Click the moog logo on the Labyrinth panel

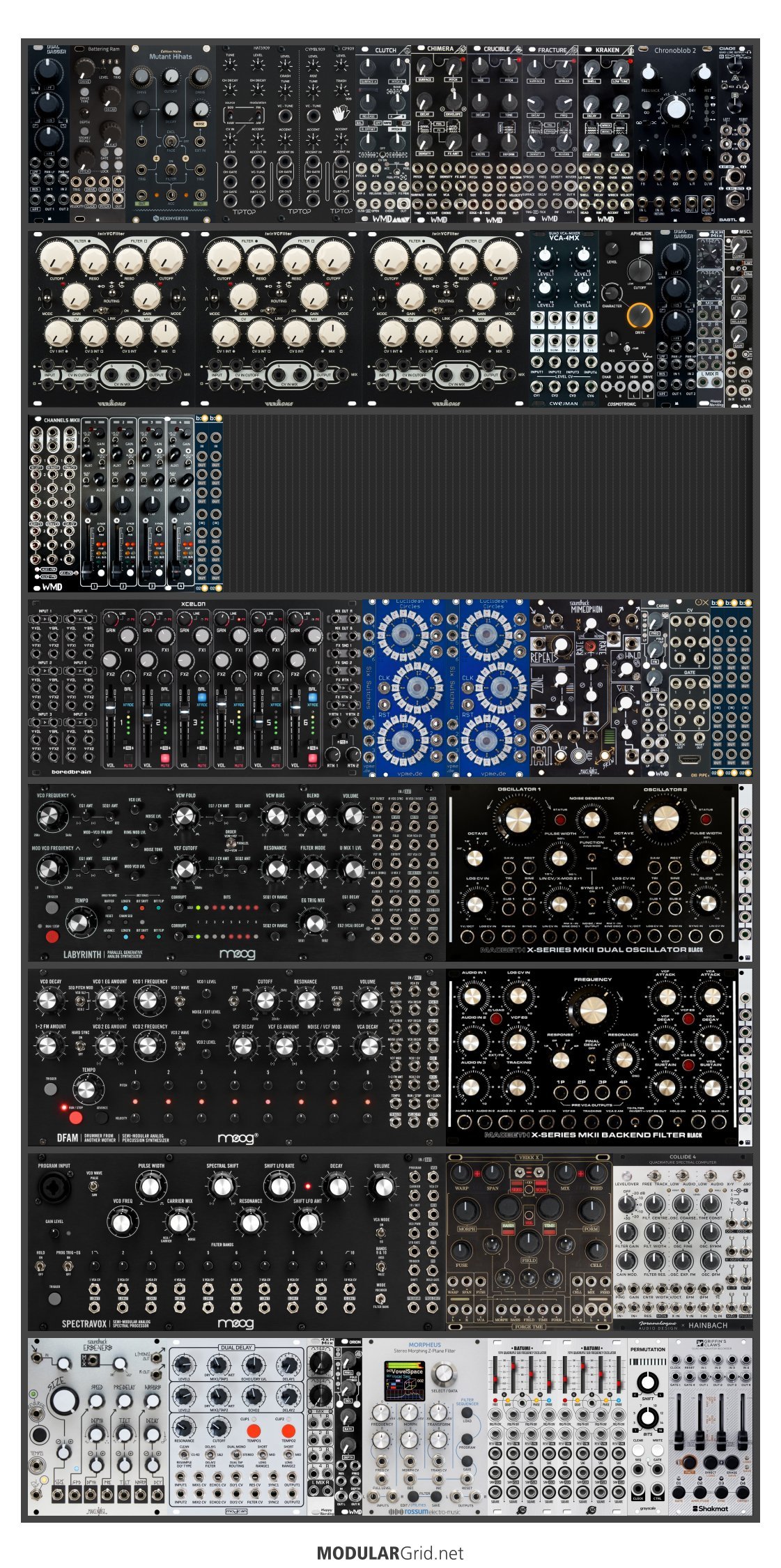(x=237, y=953)
